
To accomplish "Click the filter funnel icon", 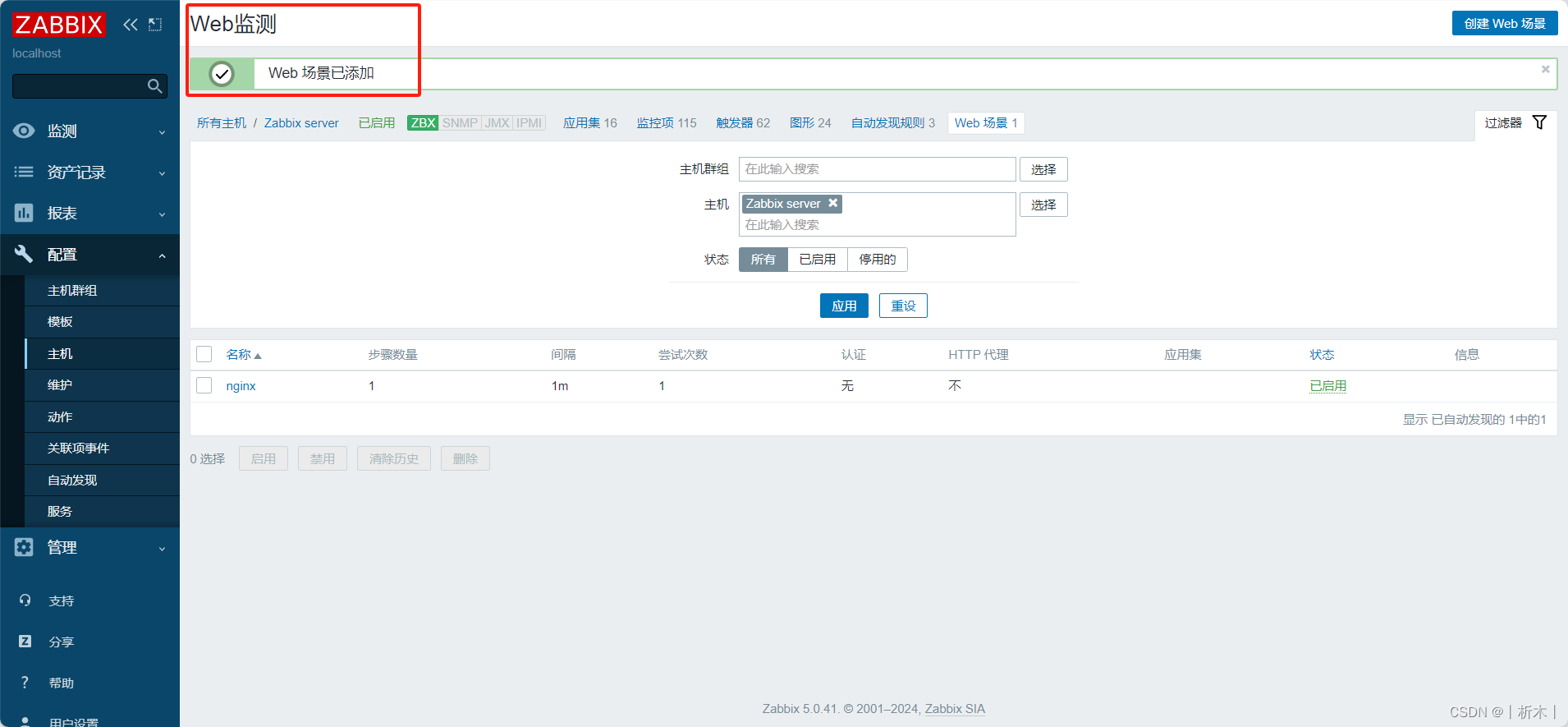I will point(1539,122).
